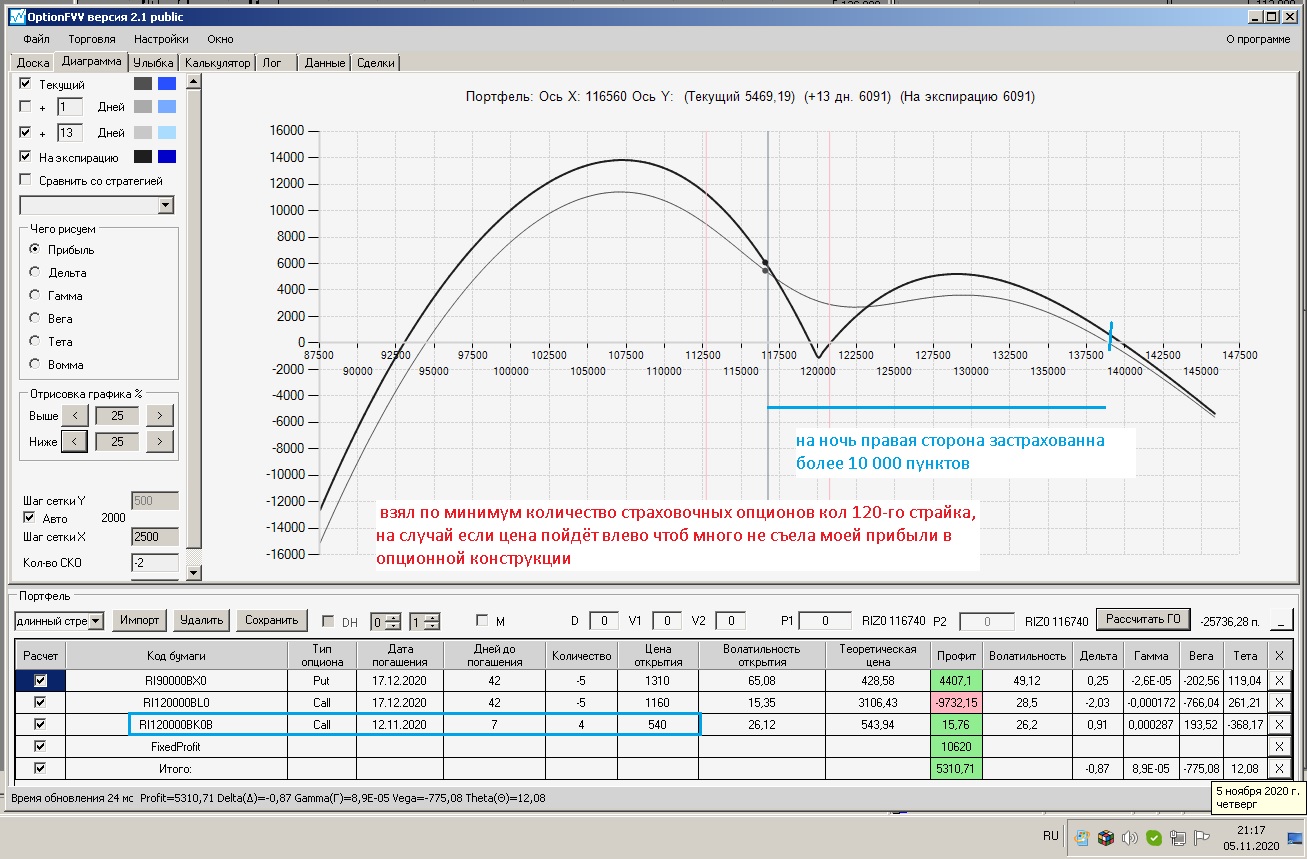Expand the portfolio name dropdown
Screen dimensions: 1307x859
point(96,621)
